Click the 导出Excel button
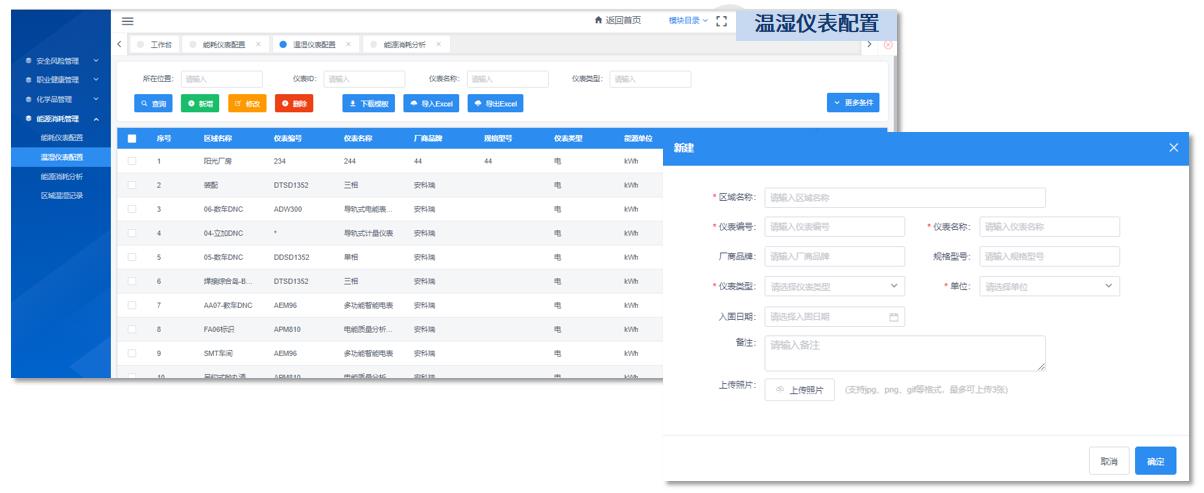The width and height of the screenshot is (1204, 493). [x=495, y=103]
